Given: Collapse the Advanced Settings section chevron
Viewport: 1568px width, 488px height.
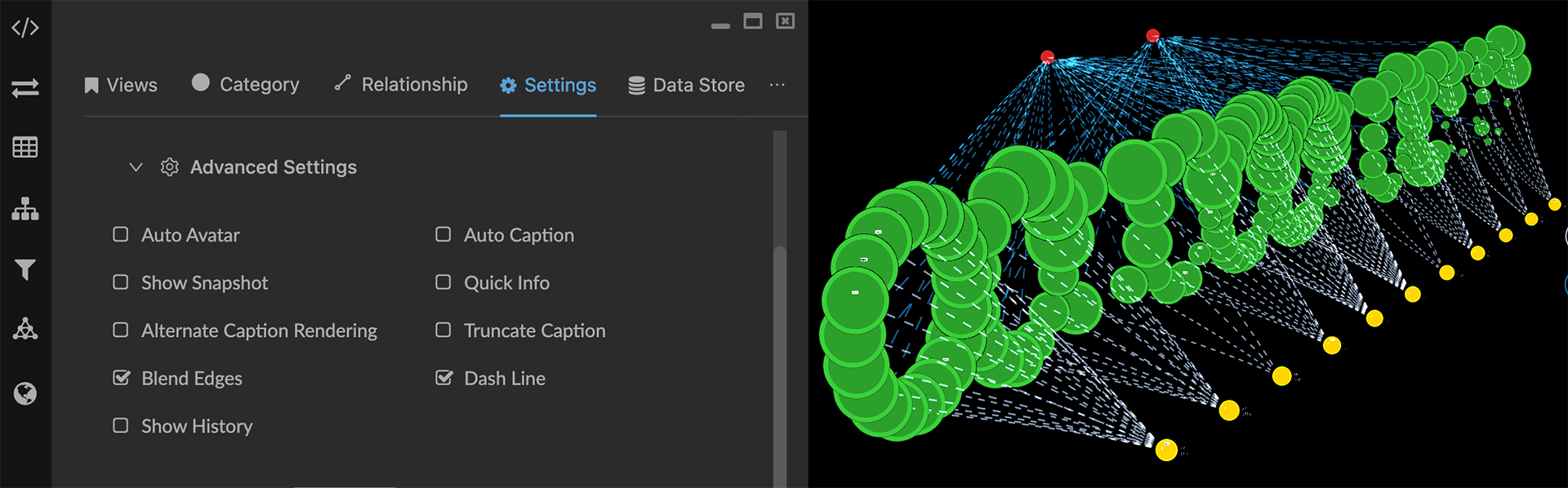Looking at the screenshot, I should (x=136, y=167).
